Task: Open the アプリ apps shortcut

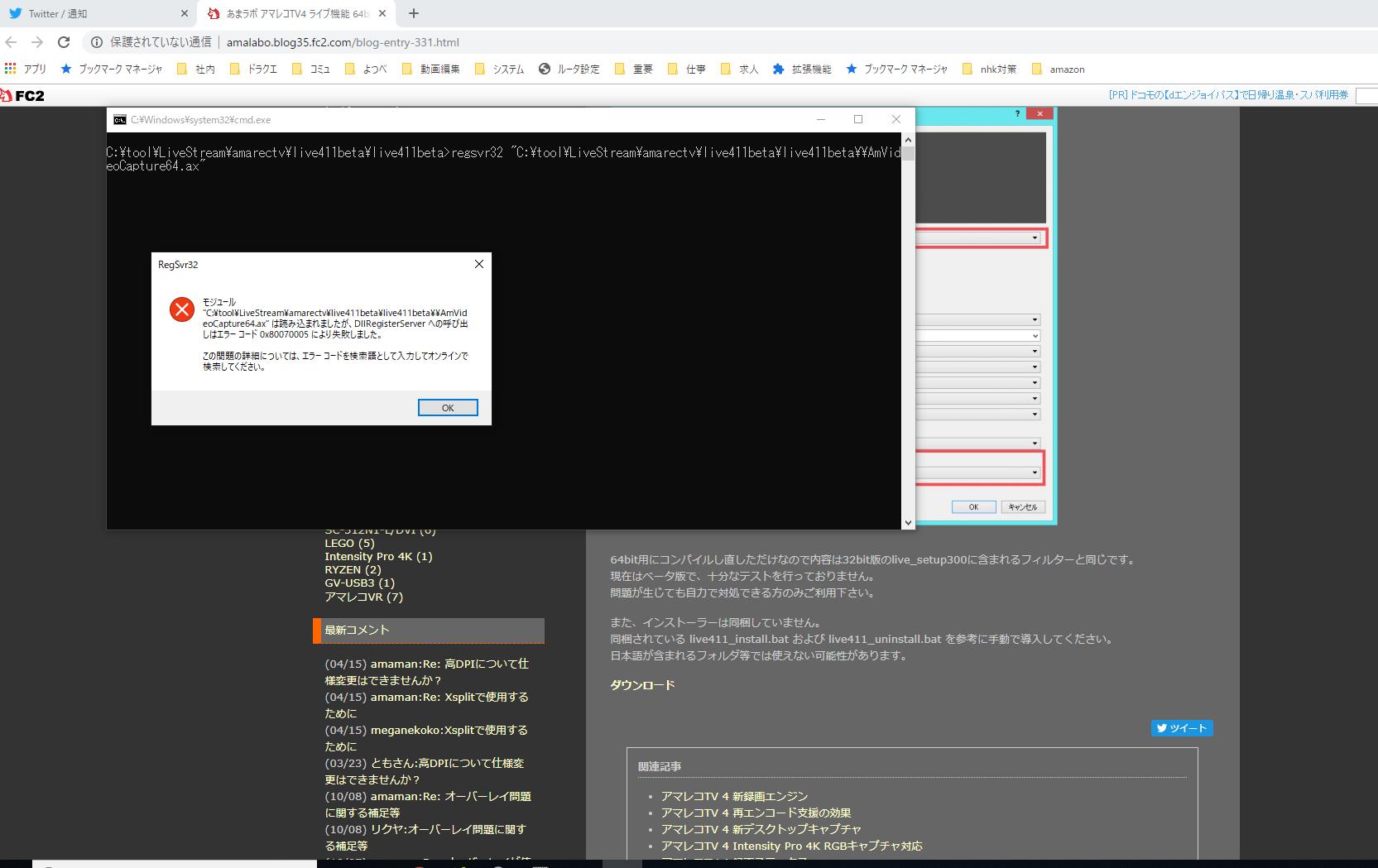Action: click(x=25, y=70)
